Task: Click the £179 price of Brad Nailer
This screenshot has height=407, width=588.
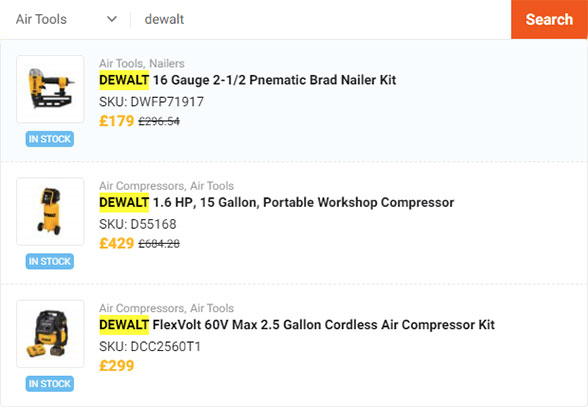Action: point(117,121)
